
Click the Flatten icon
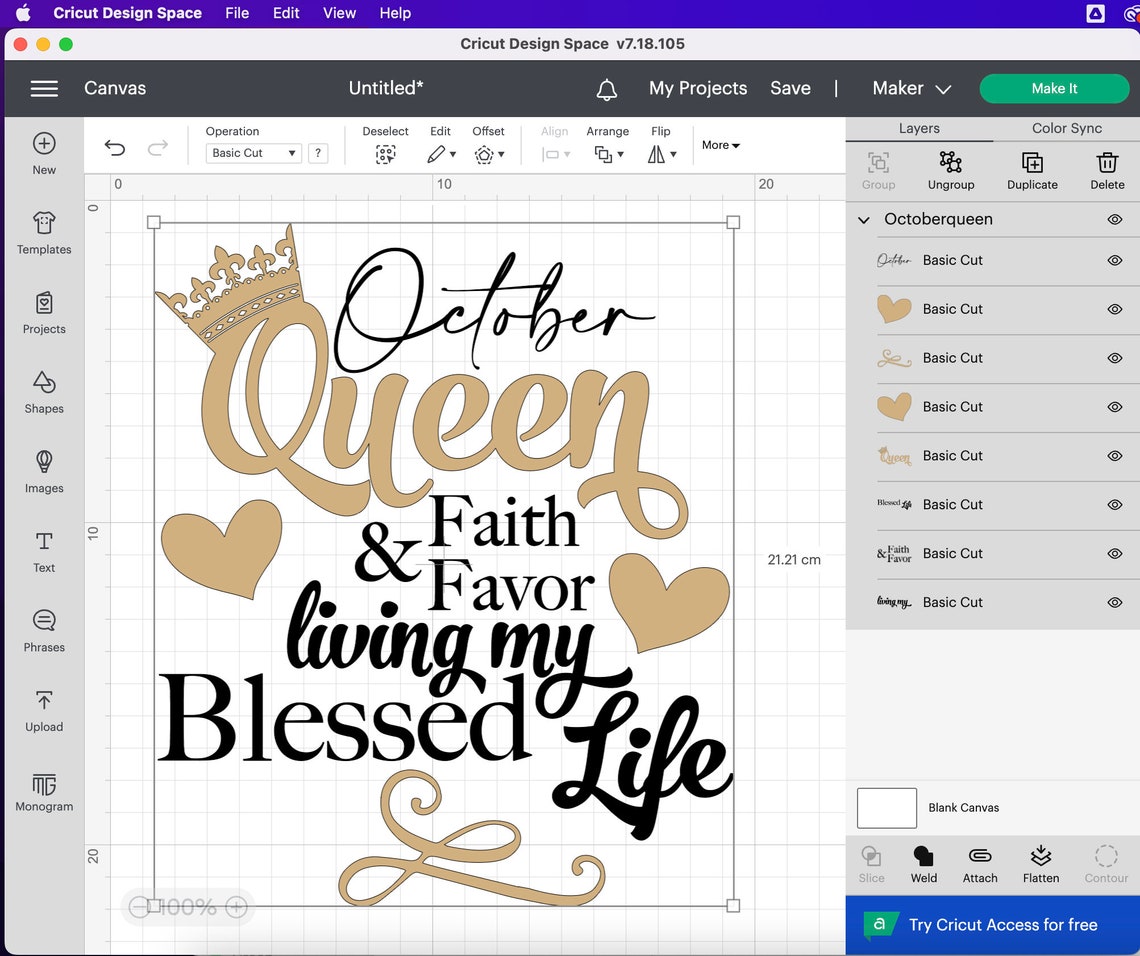pyautogui.click(x=1040, y=862)
